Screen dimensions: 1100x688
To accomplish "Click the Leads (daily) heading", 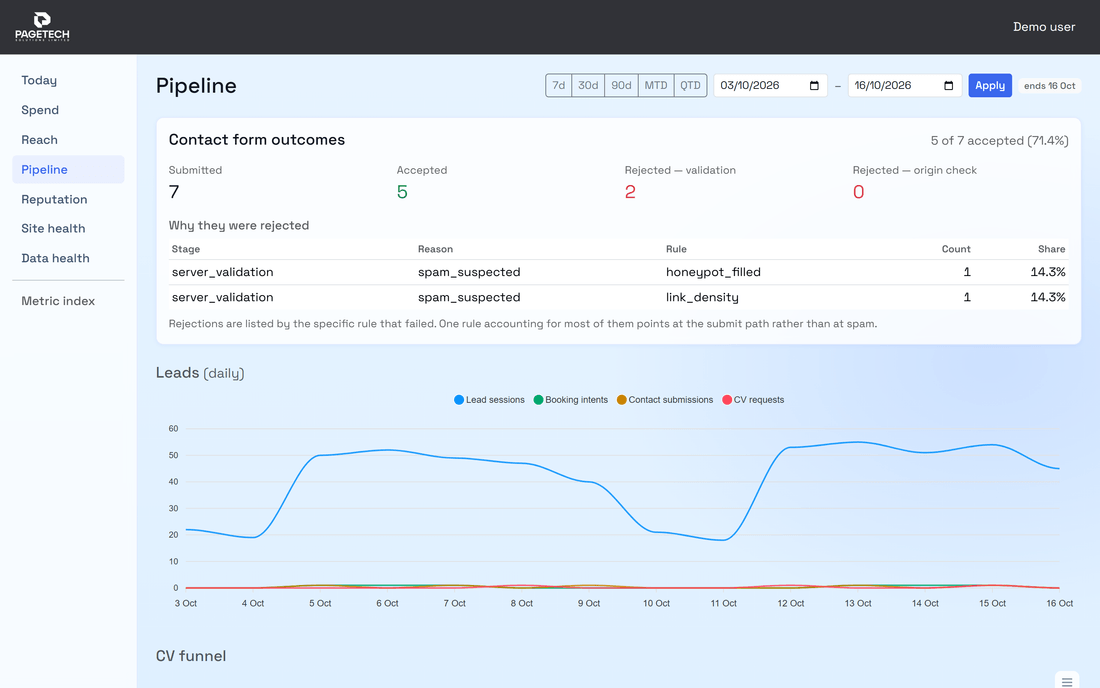I will (x=200, y=373).
